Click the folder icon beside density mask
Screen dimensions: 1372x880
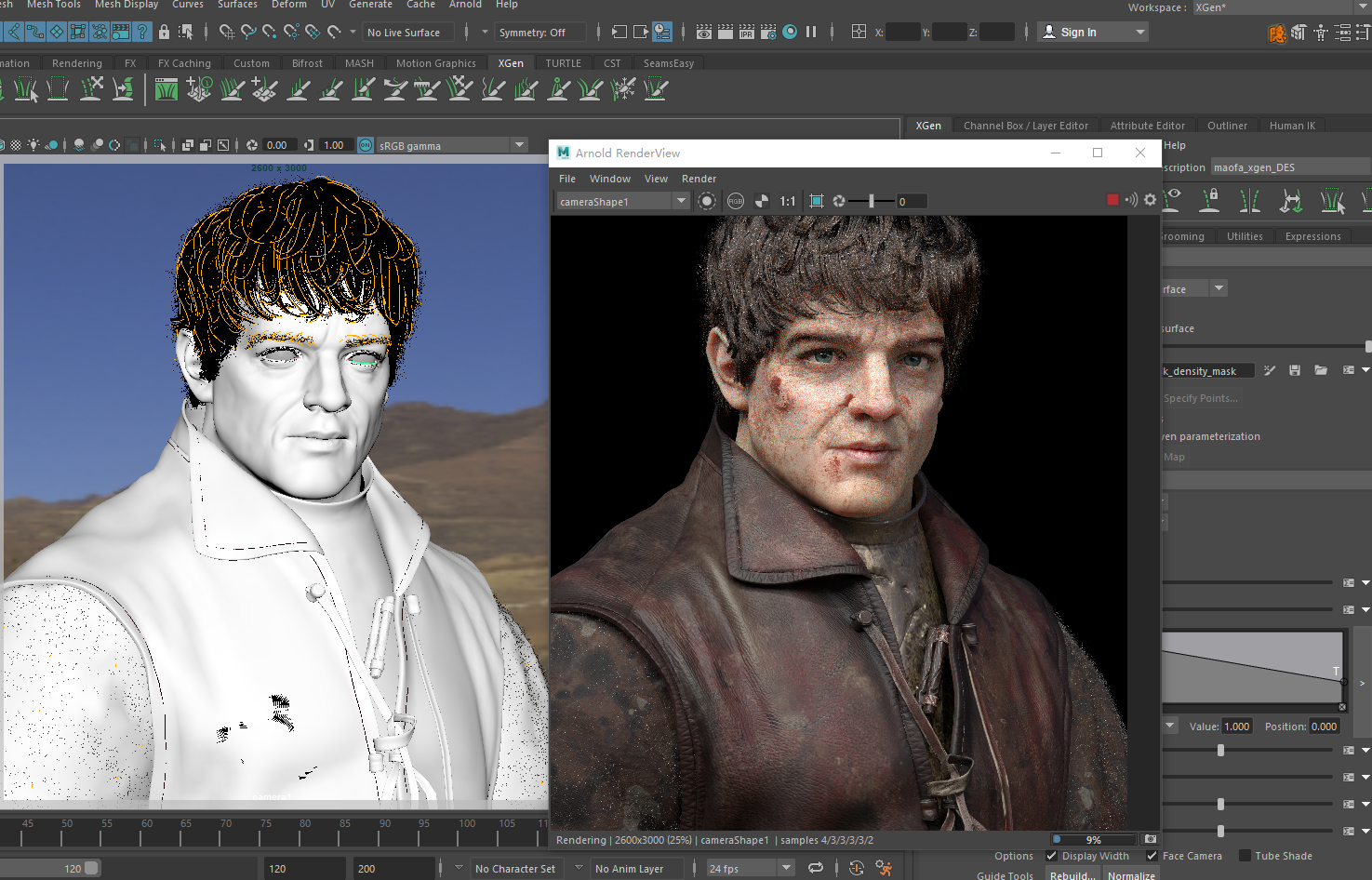pos(1321,370)
